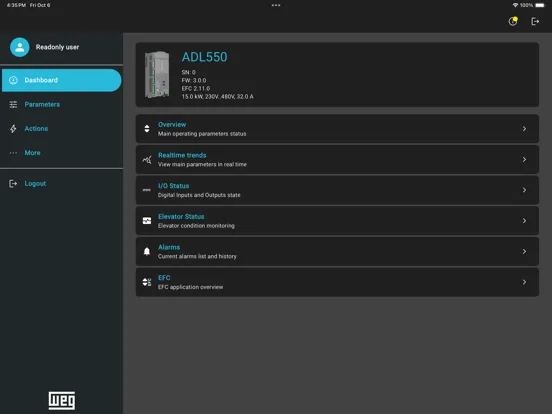Click the Logout door icon in sidebar

click(x=13, y=183)
